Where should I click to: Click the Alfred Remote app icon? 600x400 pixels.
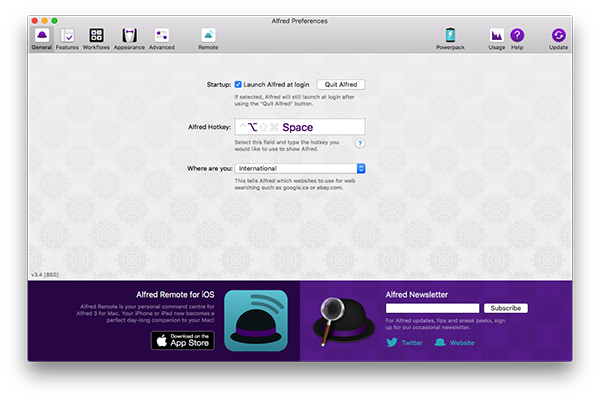(256, 320)
